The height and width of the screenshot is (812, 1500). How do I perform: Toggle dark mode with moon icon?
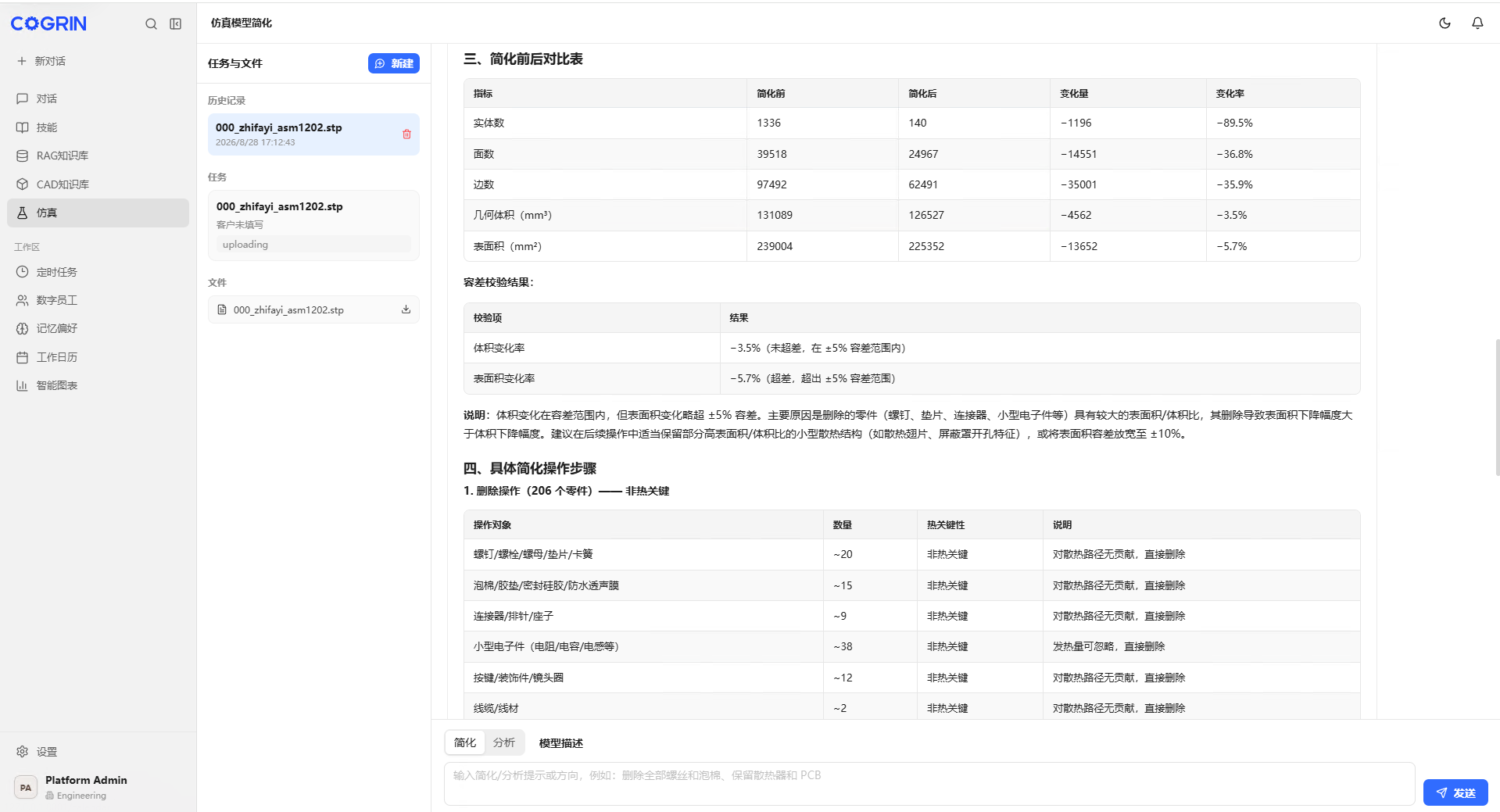tap(1445, 23)
